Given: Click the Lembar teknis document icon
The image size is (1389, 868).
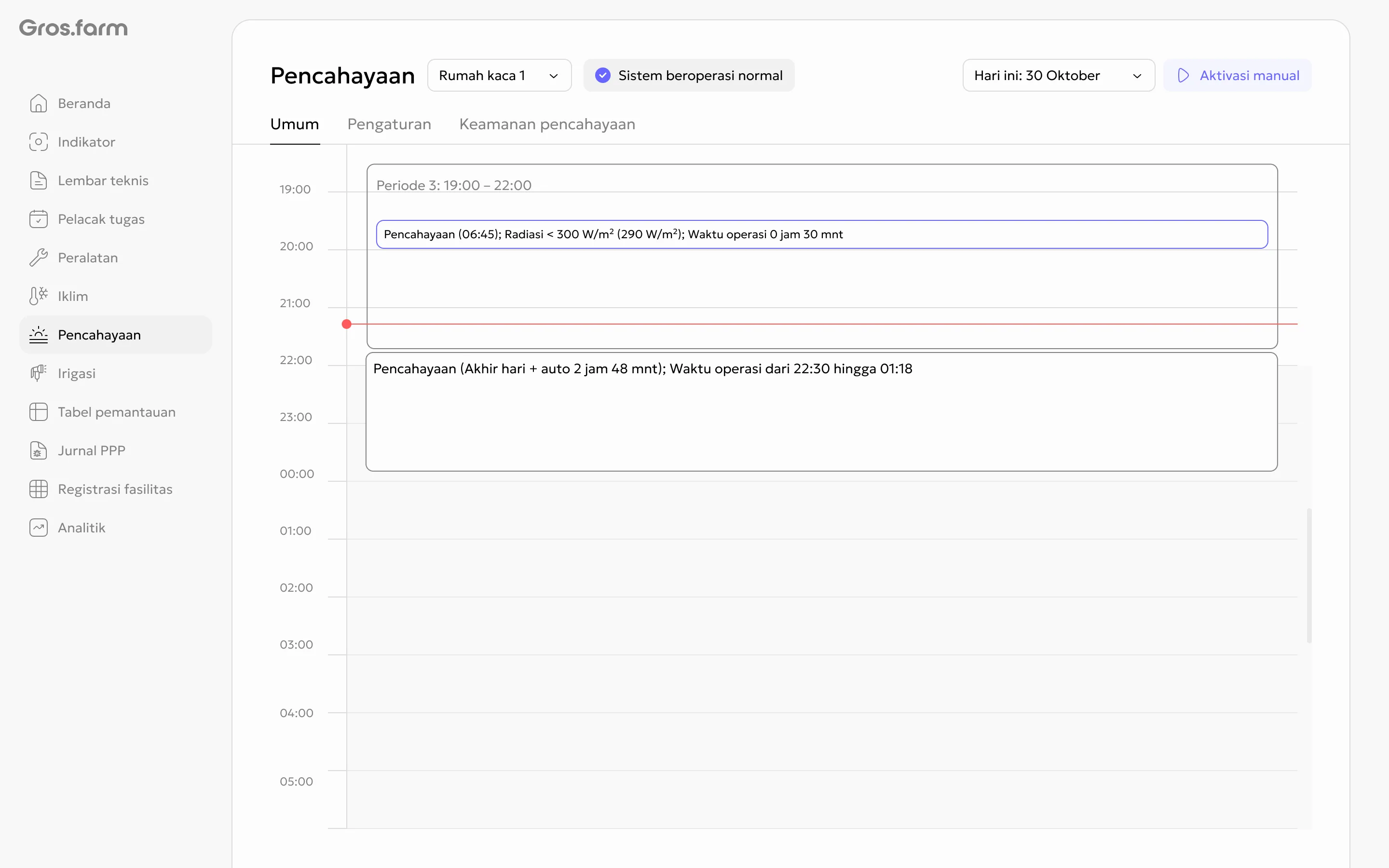Looking at the screenshot, I should pos(39,180).
